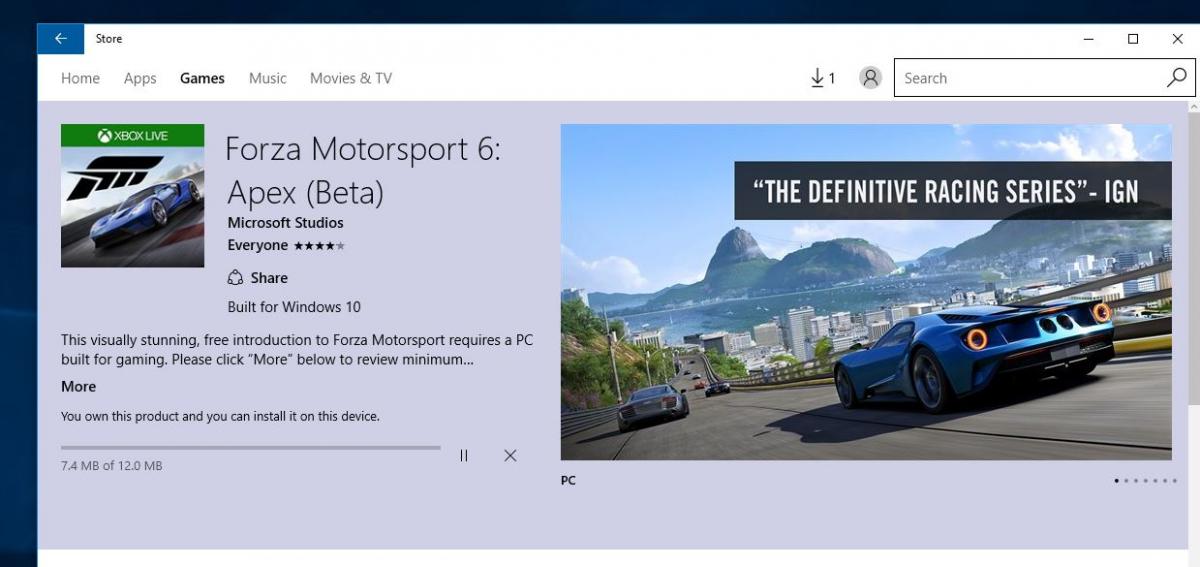Expand description with More link

pos(79,387)
